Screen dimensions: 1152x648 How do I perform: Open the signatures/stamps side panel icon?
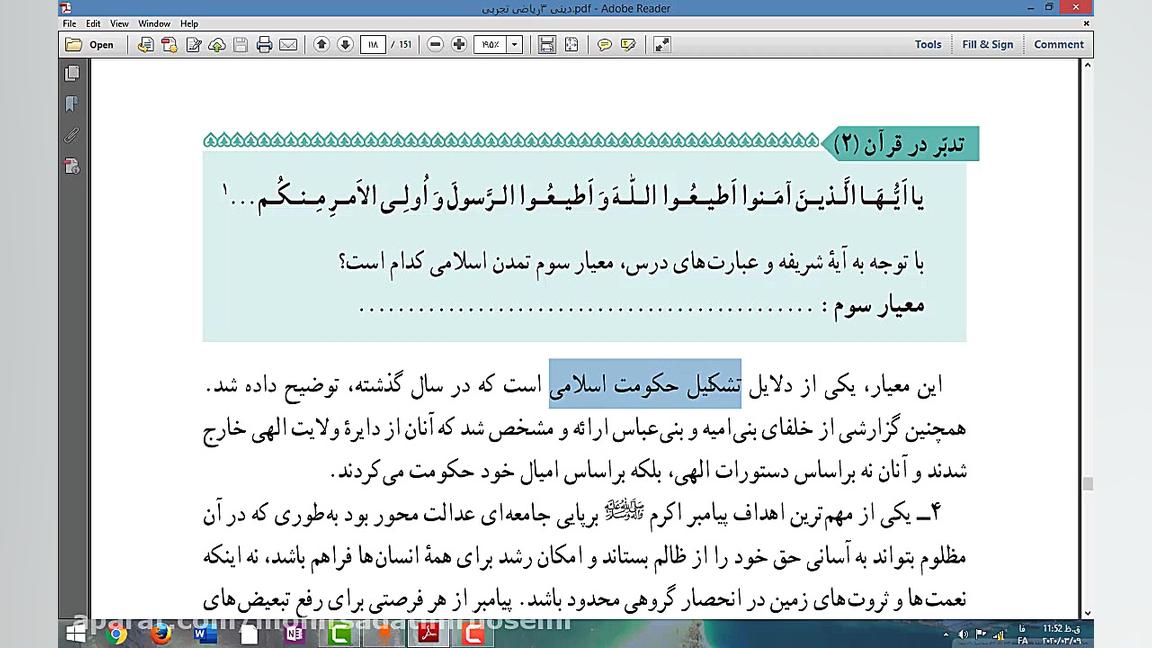coord(72,166)
